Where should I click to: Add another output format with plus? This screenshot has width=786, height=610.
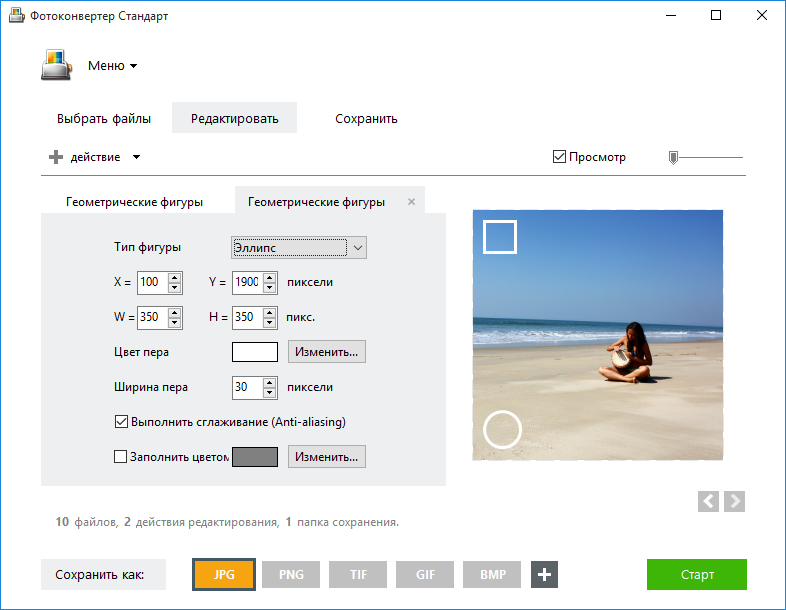[544, 574]
